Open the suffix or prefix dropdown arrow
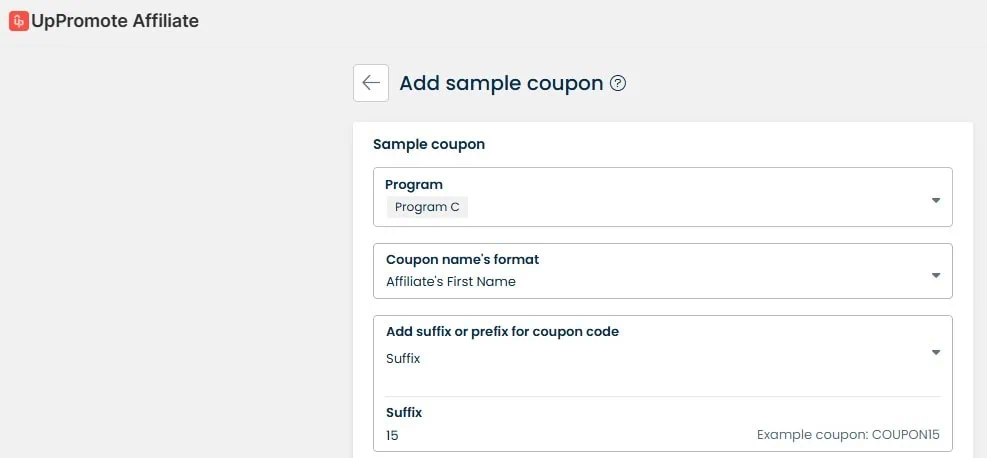 click(936, 352)
